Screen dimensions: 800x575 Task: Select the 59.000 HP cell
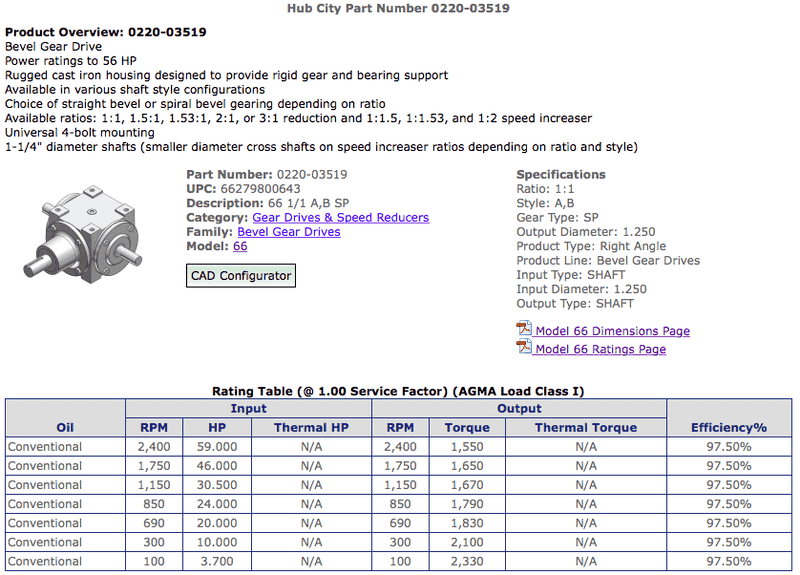[x=217, y=447]
